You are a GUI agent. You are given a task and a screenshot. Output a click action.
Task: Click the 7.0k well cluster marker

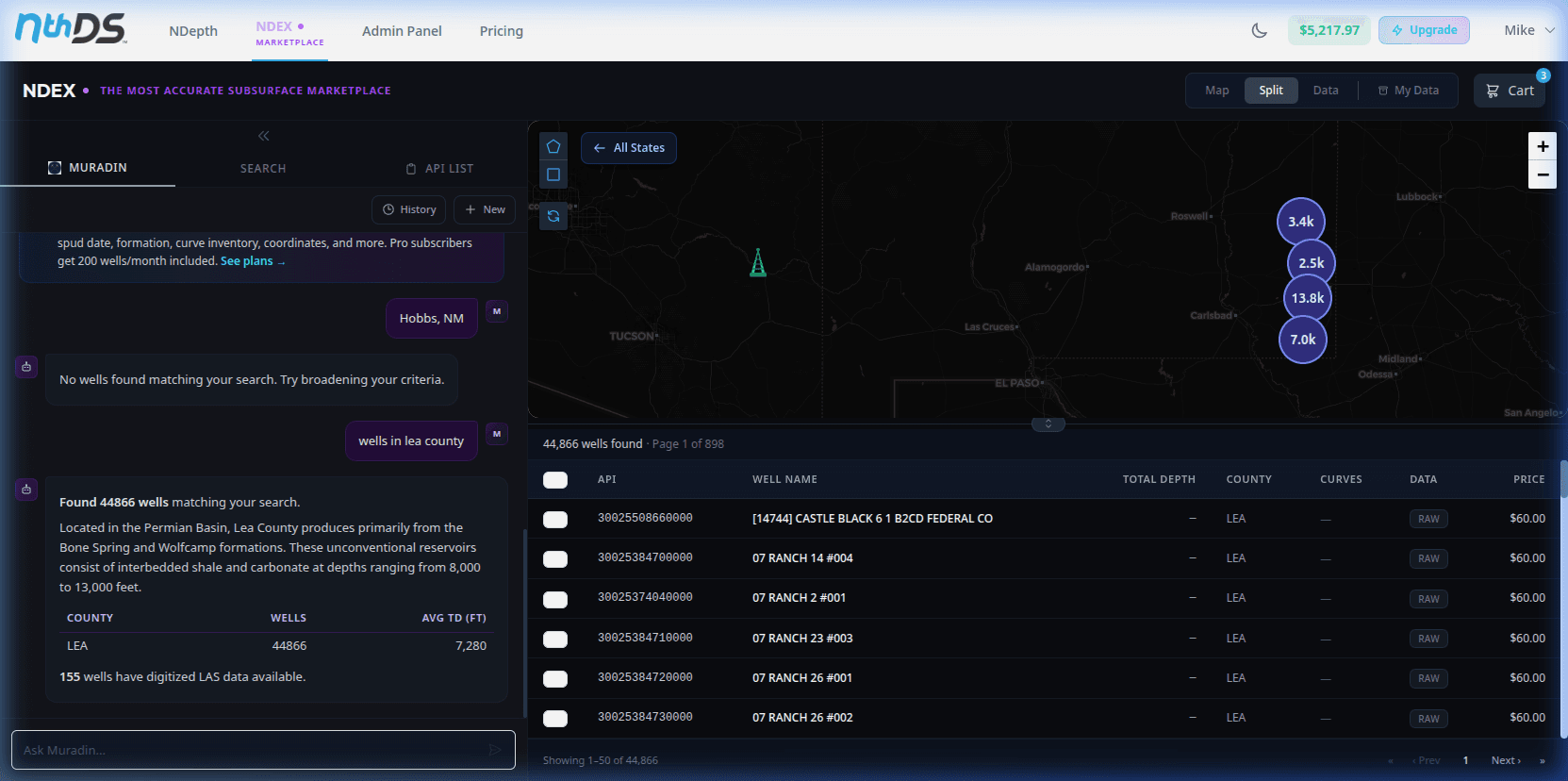(x=1303, y=340)
